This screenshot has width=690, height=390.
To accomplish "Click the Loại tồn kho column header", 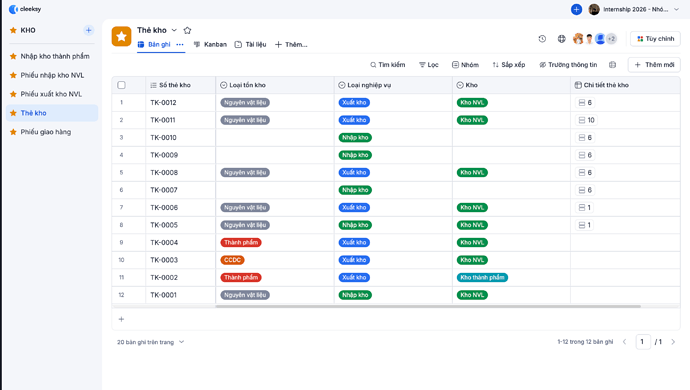I will pyautogui.click(x=275, y=85).
